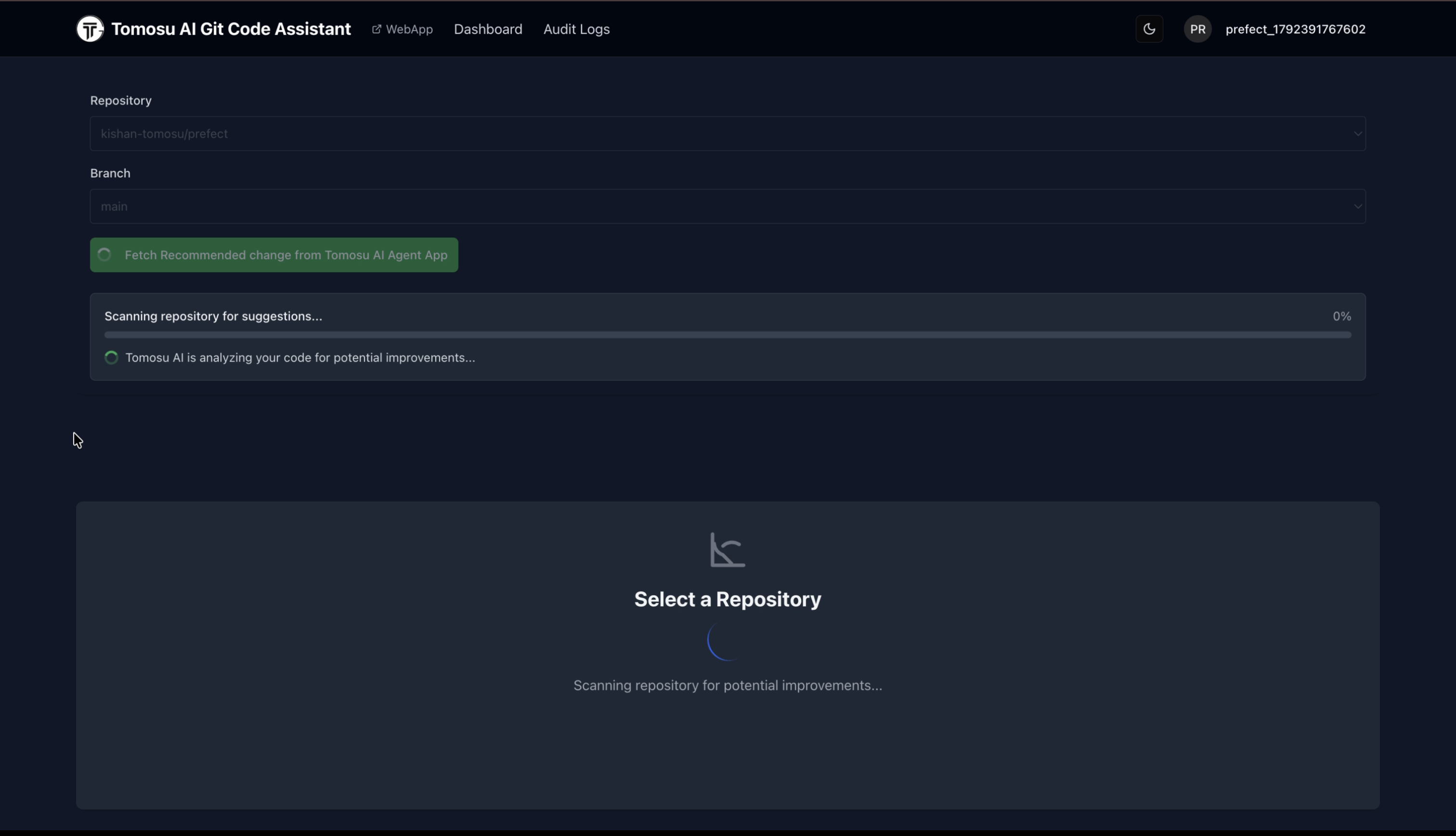Click the green analyzing spinner icon
Image resolution: width=1456 pixels, height=836 pixels.
click(x=111, y=358)
